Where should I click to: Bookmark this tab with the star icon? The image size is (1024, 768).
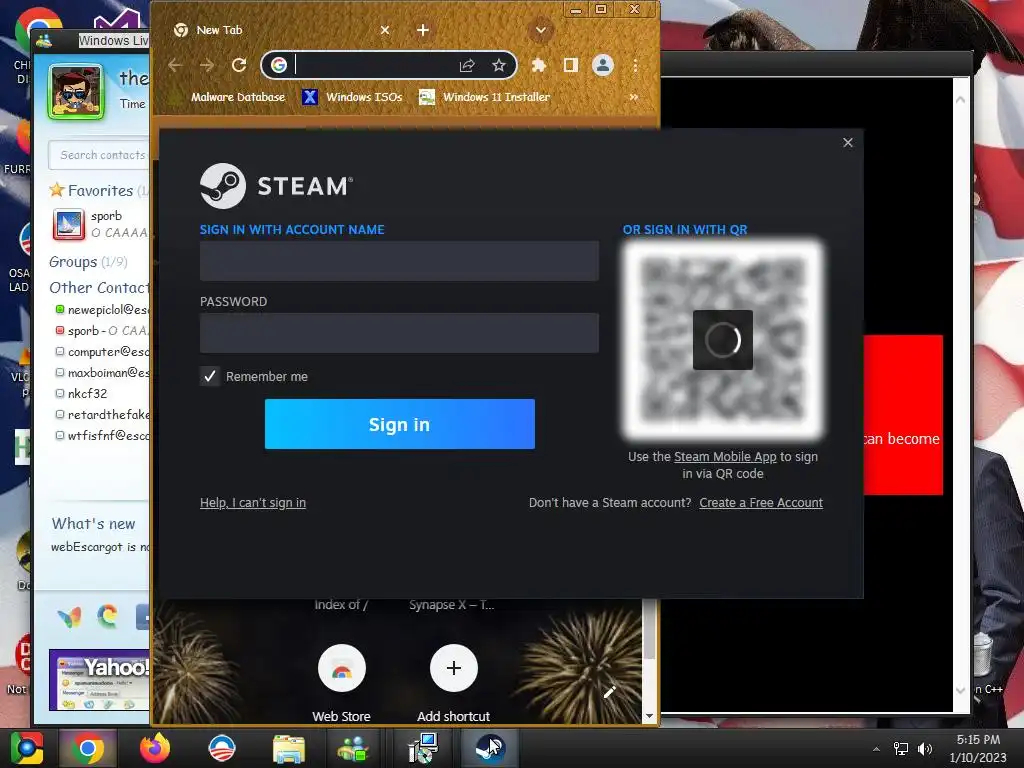click(x=499, y=65)
